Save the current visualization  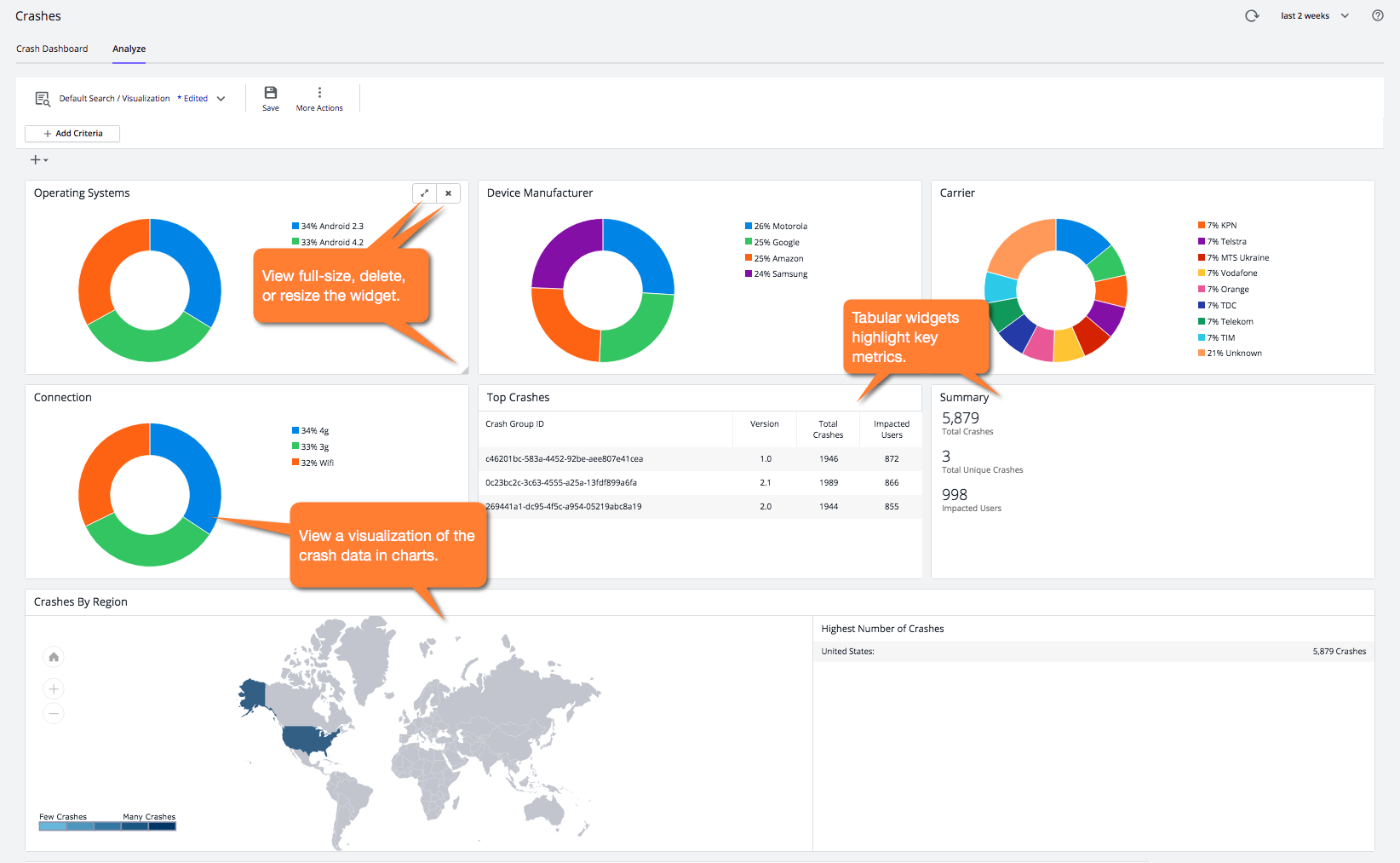coord(270,98)
